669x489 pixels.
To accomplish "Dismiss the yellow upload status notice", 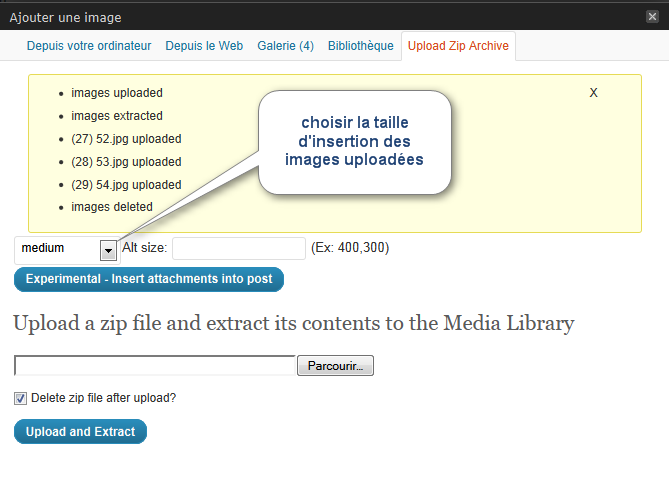I will click(x=593, y=93).
